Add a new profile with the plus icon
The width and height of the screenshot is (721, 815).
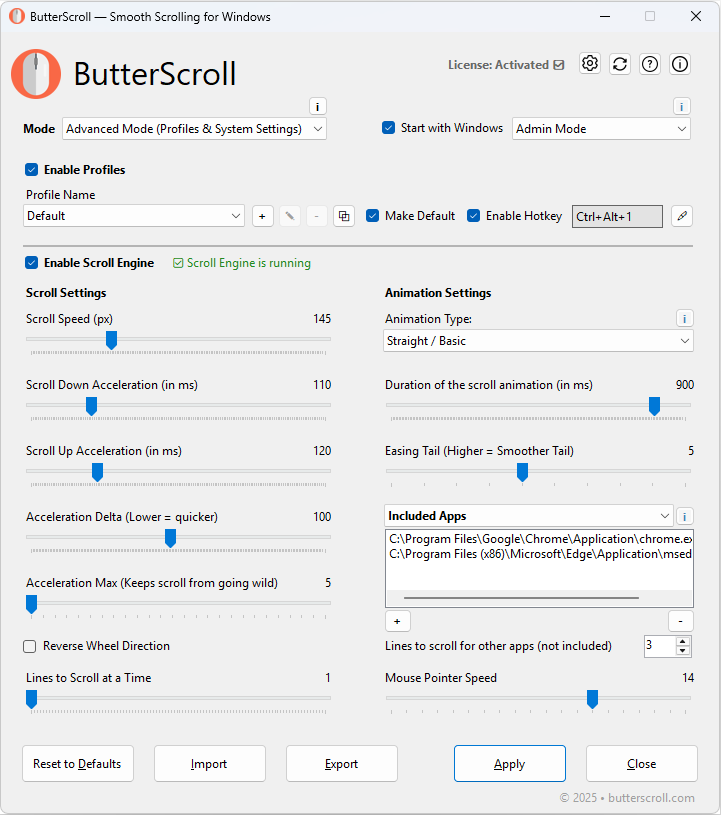point(262,215)
